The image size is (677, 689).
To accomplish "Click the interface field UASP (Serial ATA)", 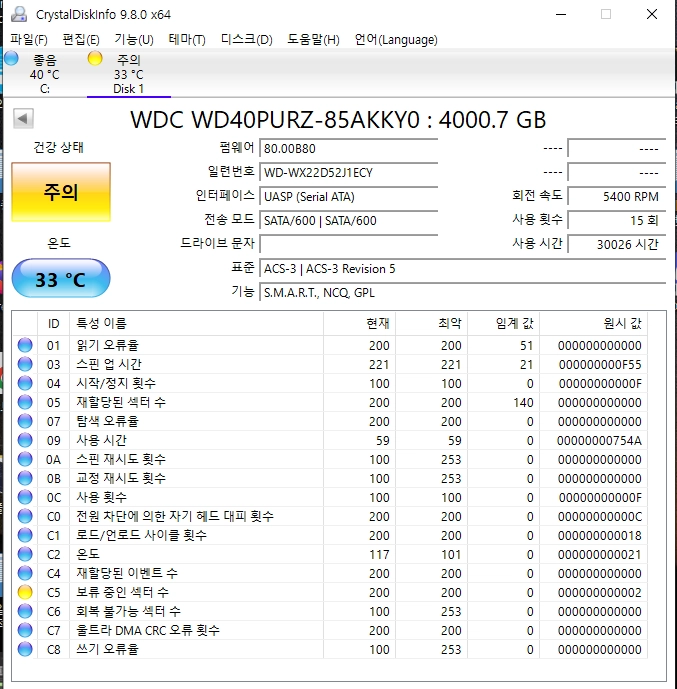I will [349, 196].
